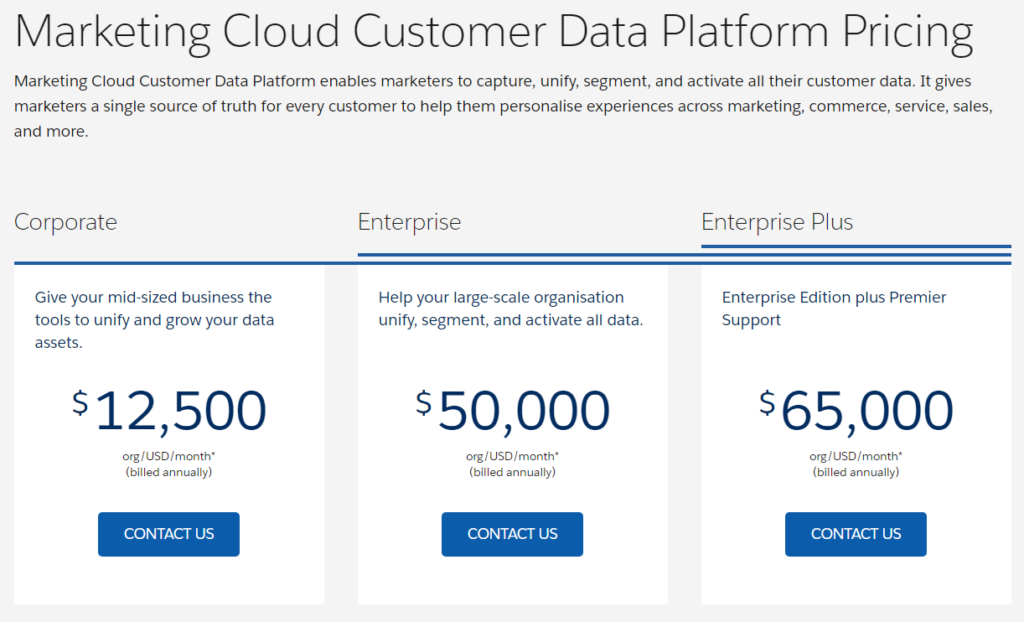The height and width of the screenshot is (622, 1024).
Task: Click billed annually under Enterprise Plus
Action: coord(855,472)
